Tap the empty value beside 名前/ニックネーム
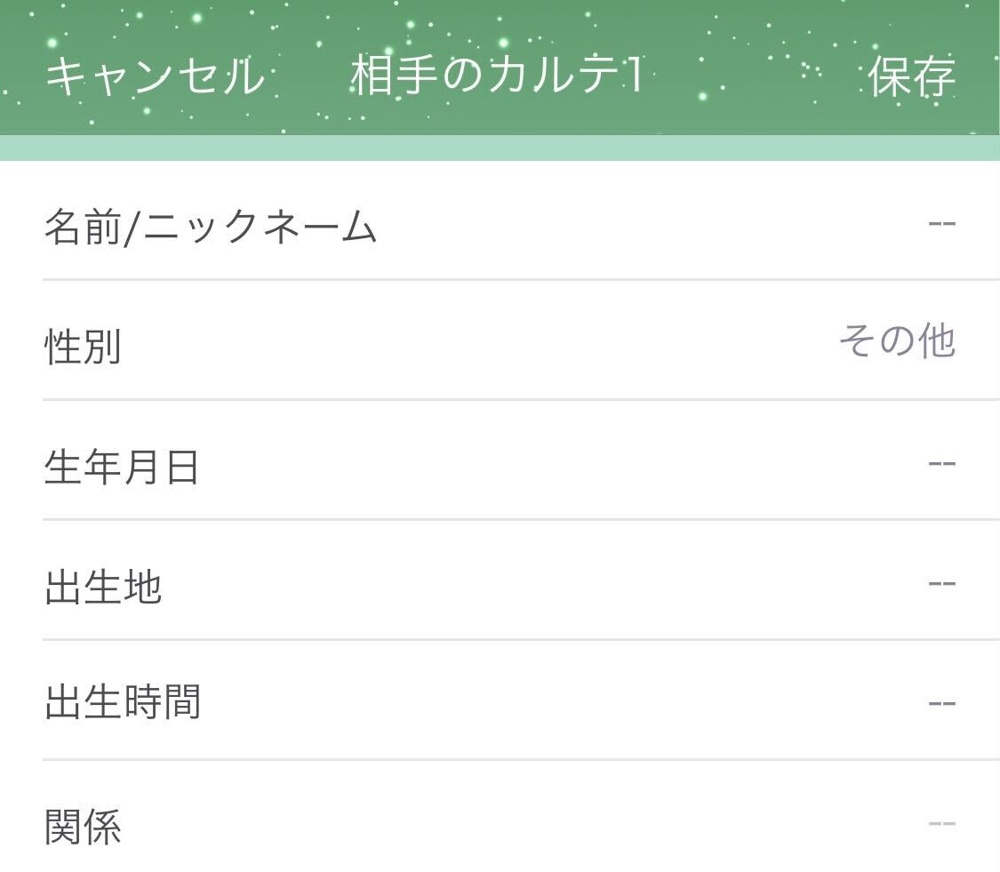This screenshot has height=872, width=1000. coord(942,224)
